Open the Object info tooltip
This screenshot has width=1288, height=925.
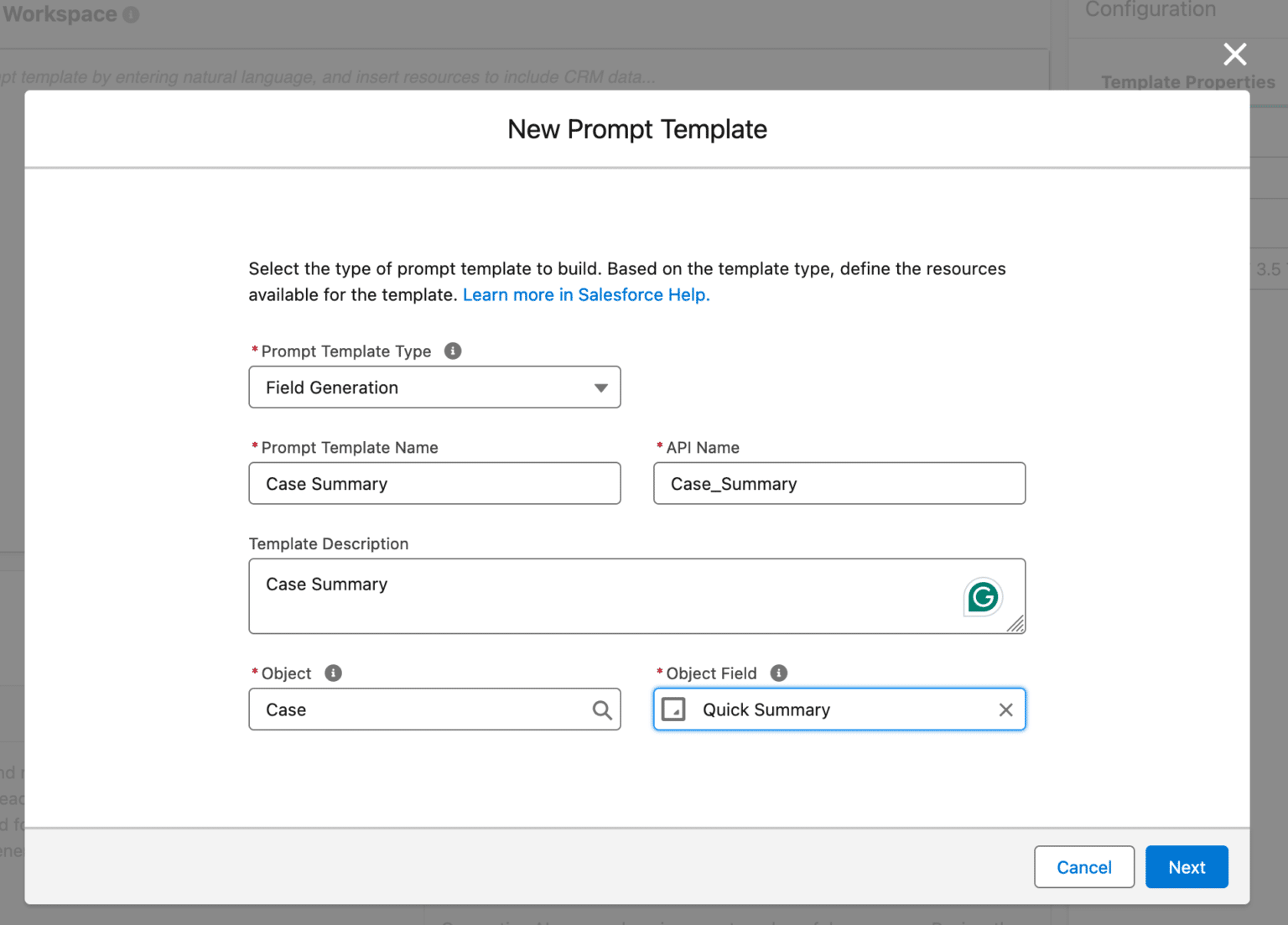[332, 673]
